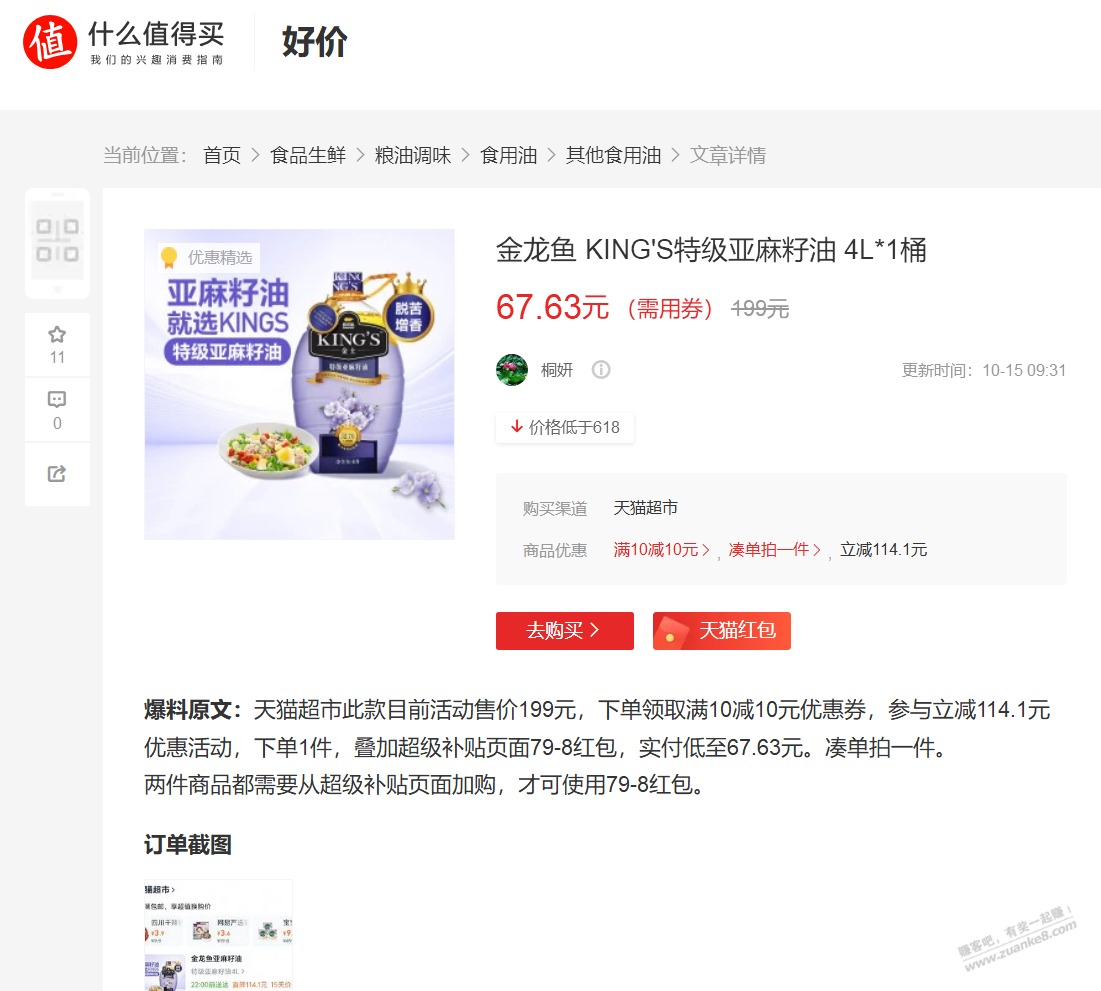The height and width of the screenshot is (991, 1101).
Task: Click the 去购买 purchase button
Action: tap(565, 631)
